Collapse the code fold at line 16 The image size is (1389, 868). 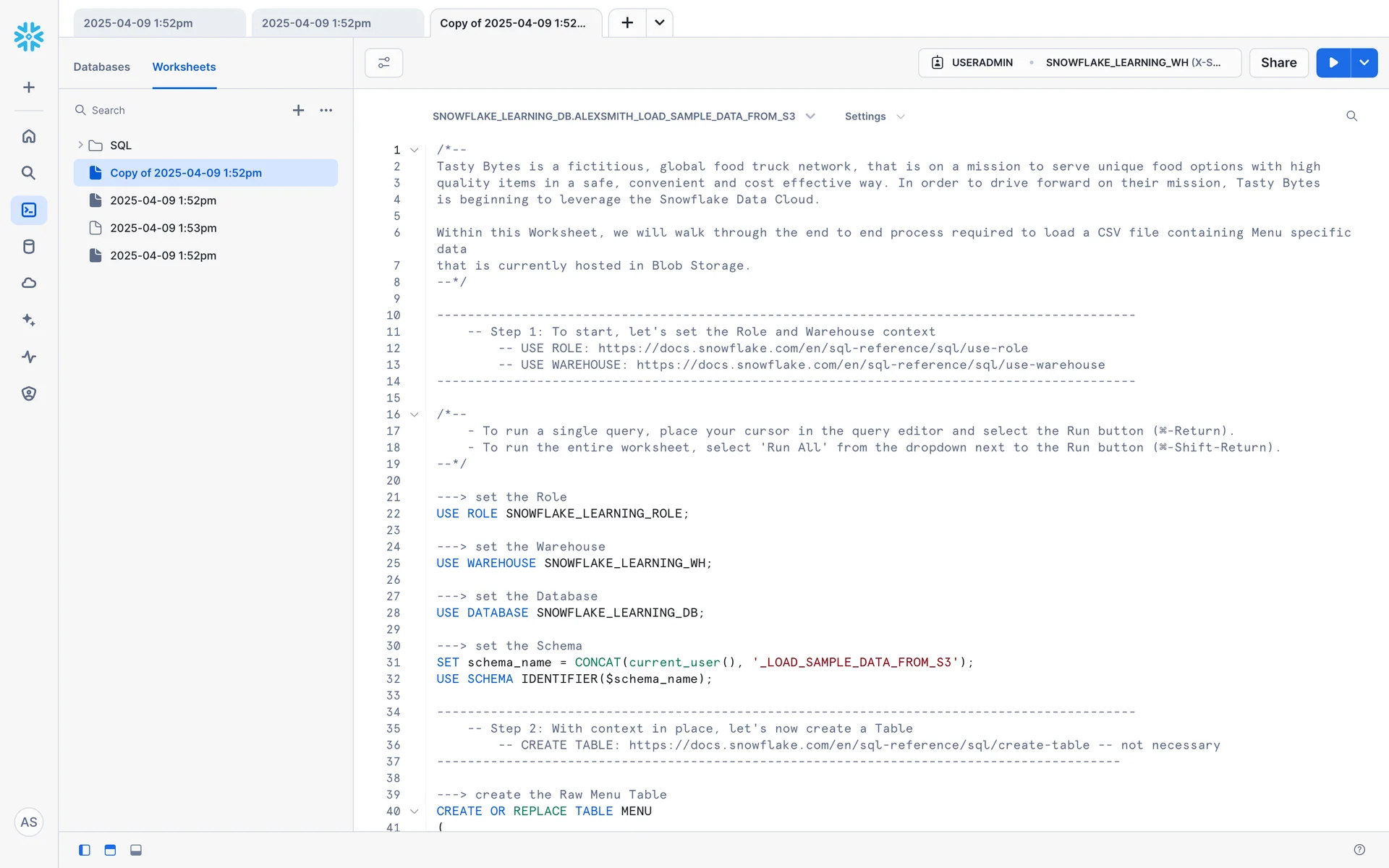coord(415,414)
